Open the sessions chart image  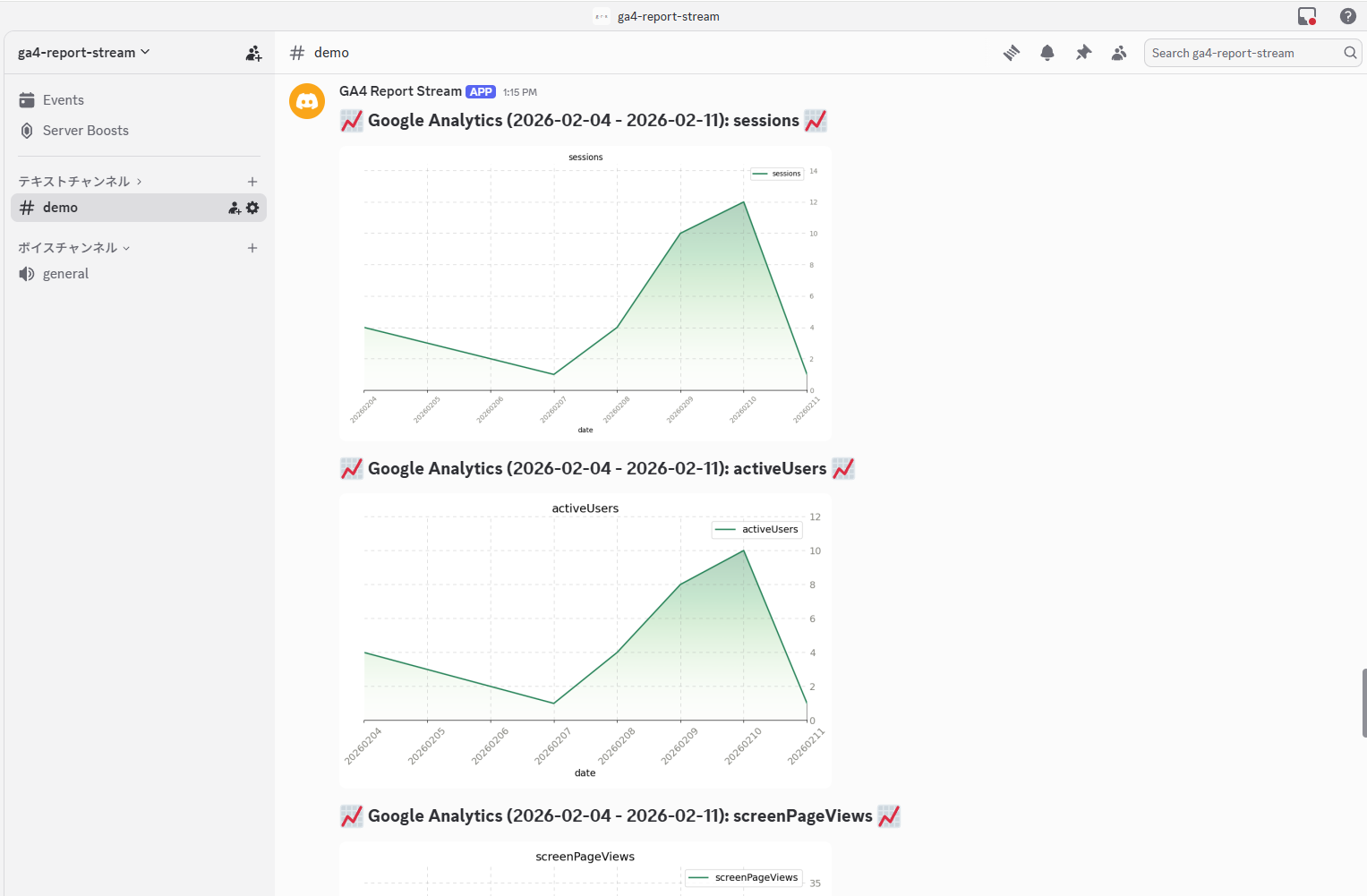pos(585,294)
